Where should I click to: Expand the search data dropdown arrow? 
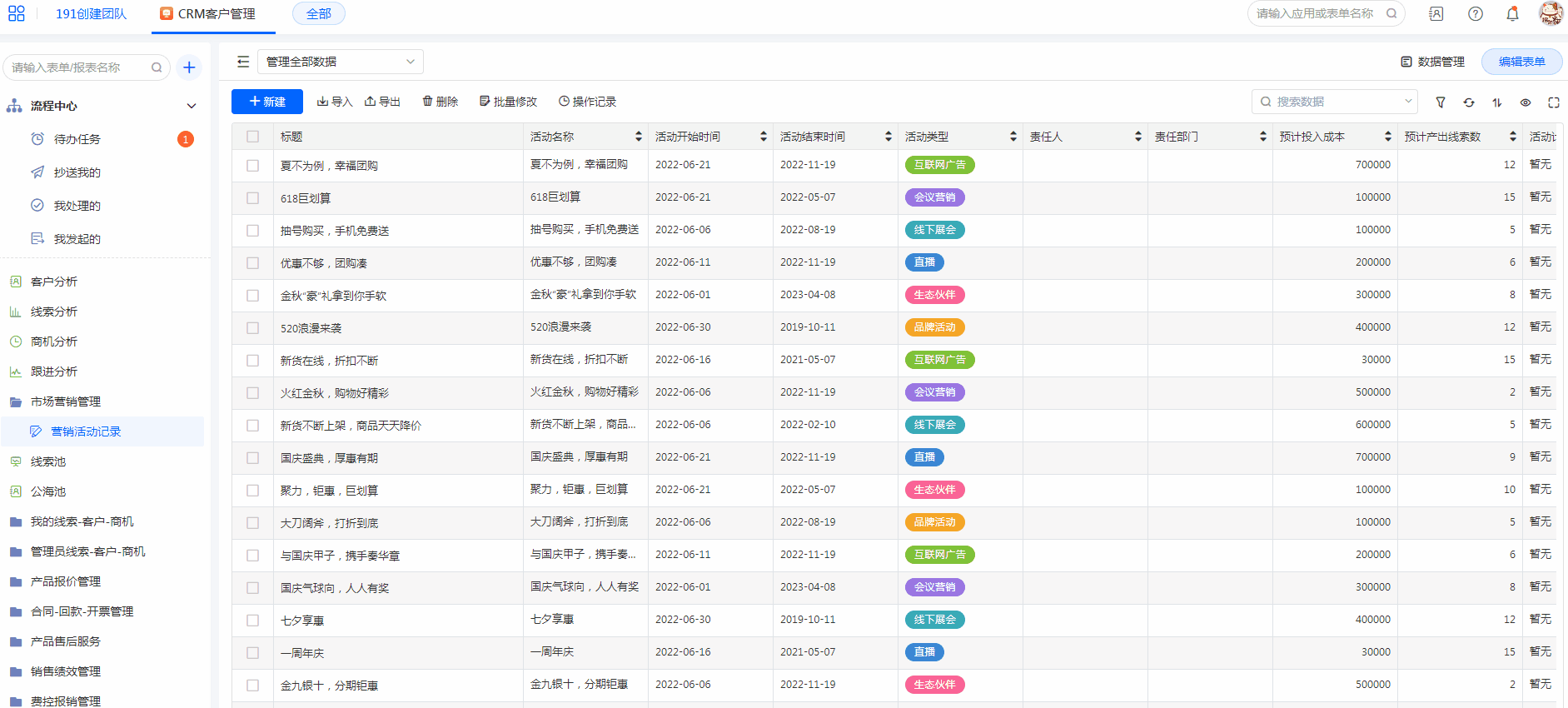[1408, 102]
